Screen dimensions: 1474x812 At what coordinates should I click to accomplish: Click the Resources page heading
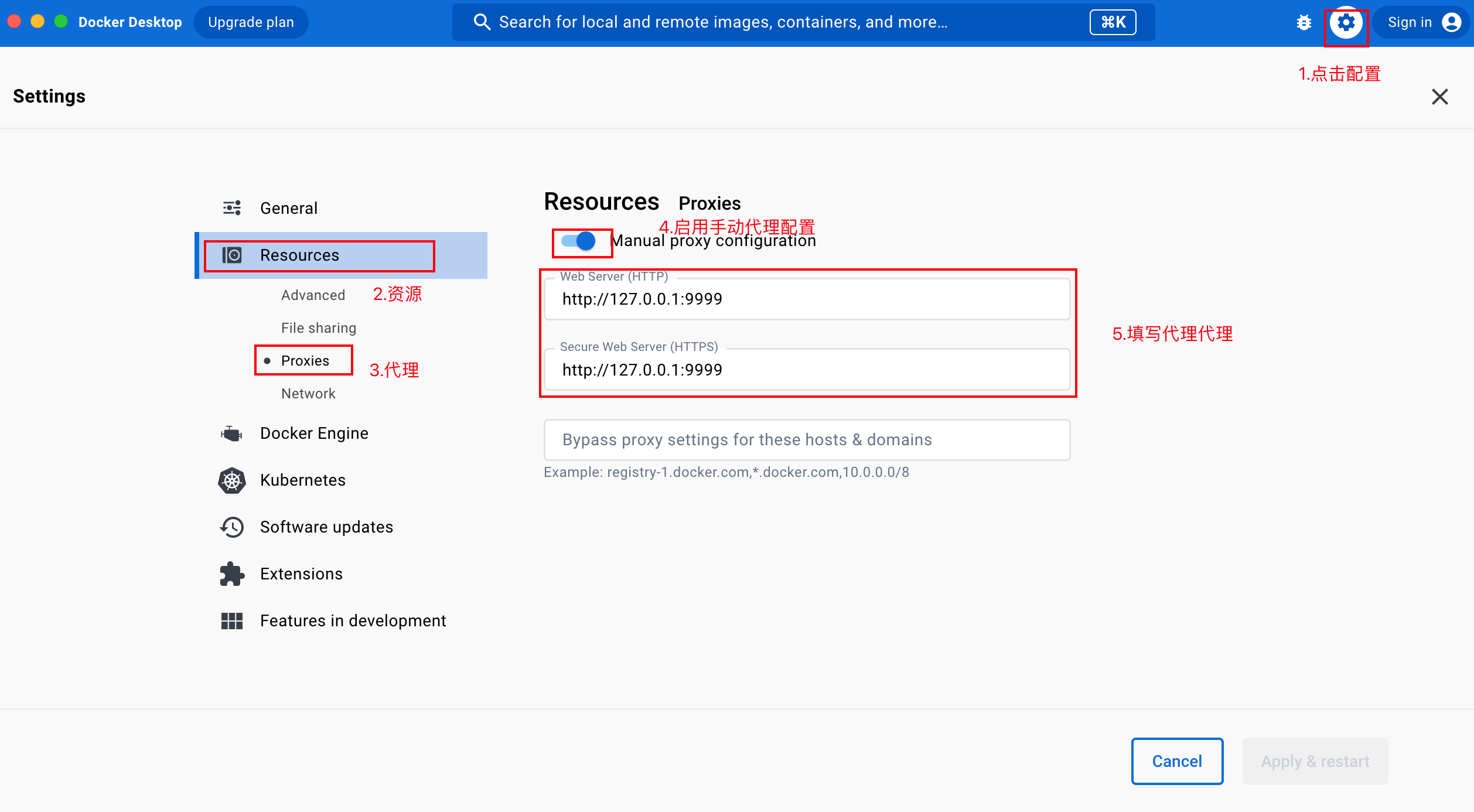tap(602, 202)
